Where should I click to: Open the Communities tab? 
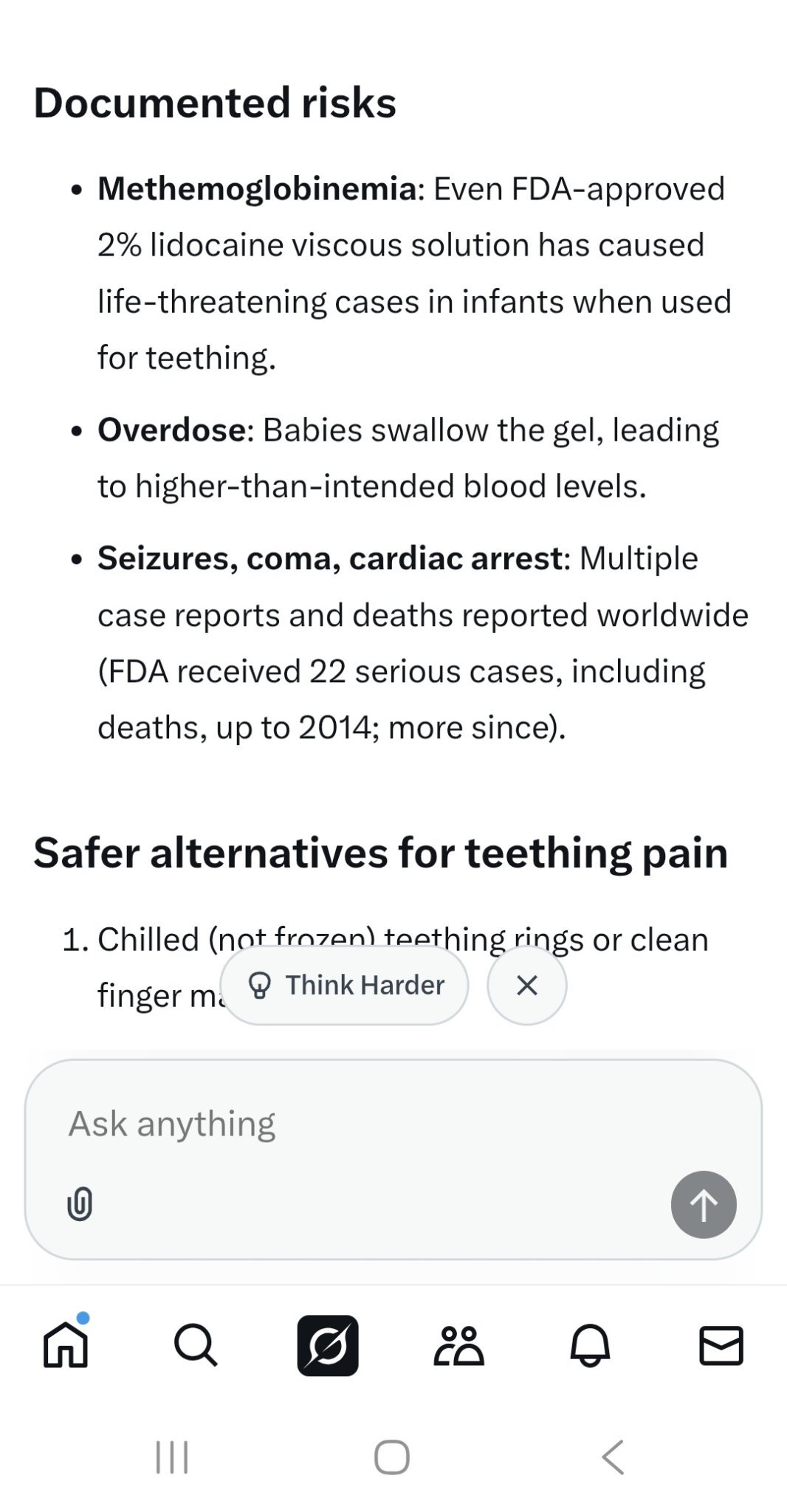click(458, 1345)
